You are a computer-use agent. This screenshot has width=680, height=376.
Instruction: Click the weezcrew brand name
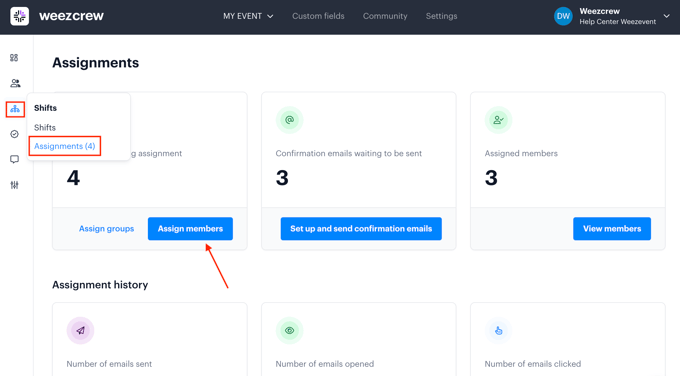(x=72, y=16)
